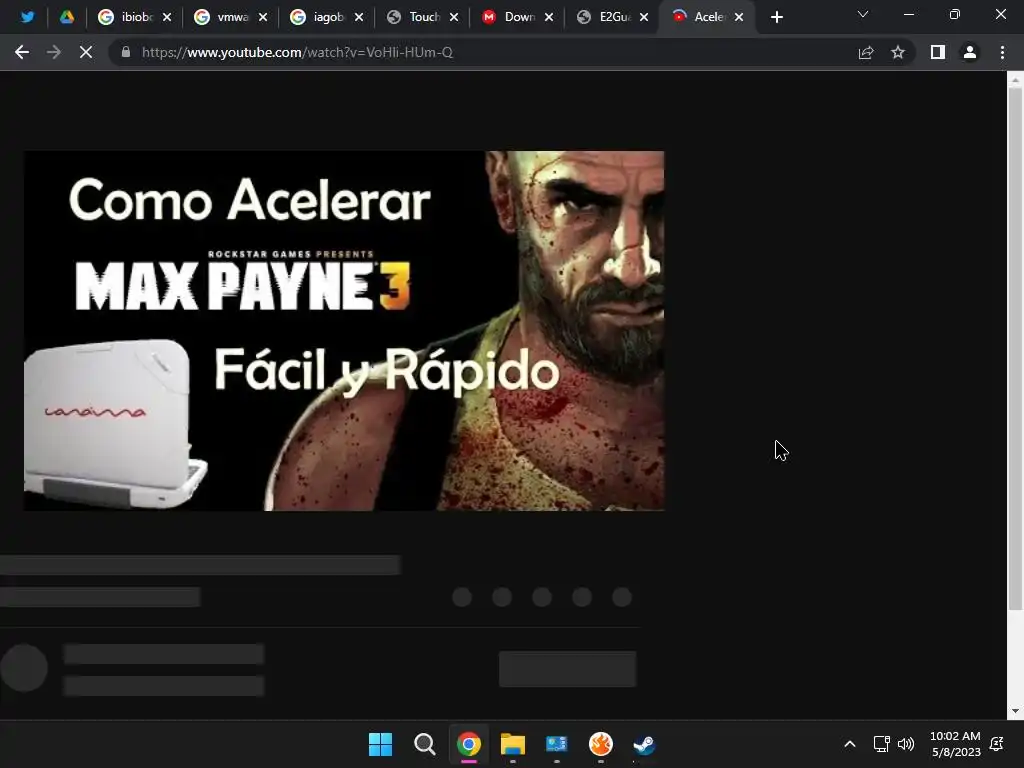Bookmark this page with the star icon
This screenshot has height=768, width=1024.
[x=898, y=52]
